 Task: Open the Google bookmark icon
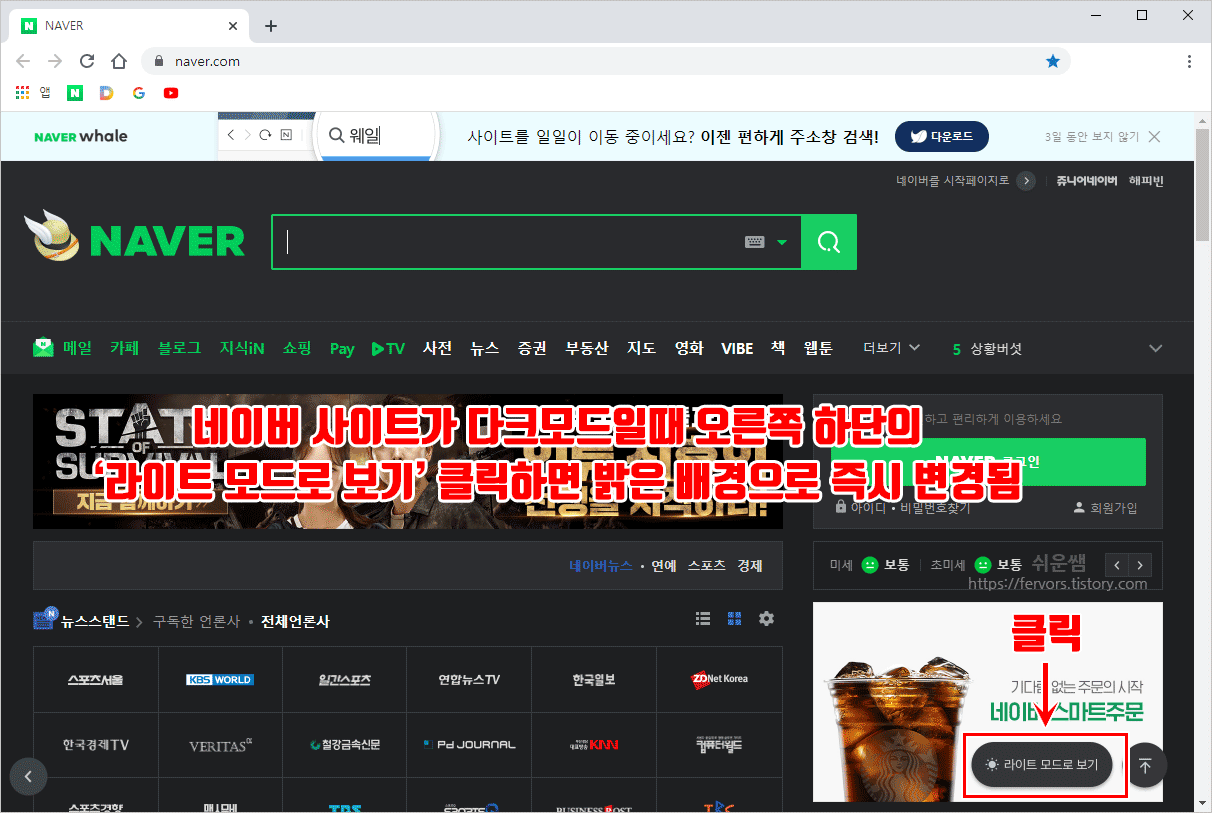click(x=139, y=93)
